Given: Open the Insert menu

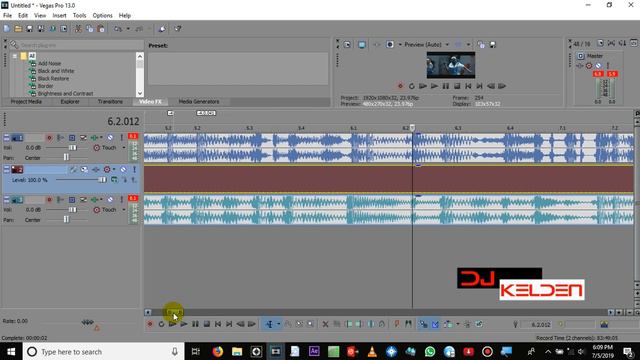Looking at the screenshot, I should [59, 16].
